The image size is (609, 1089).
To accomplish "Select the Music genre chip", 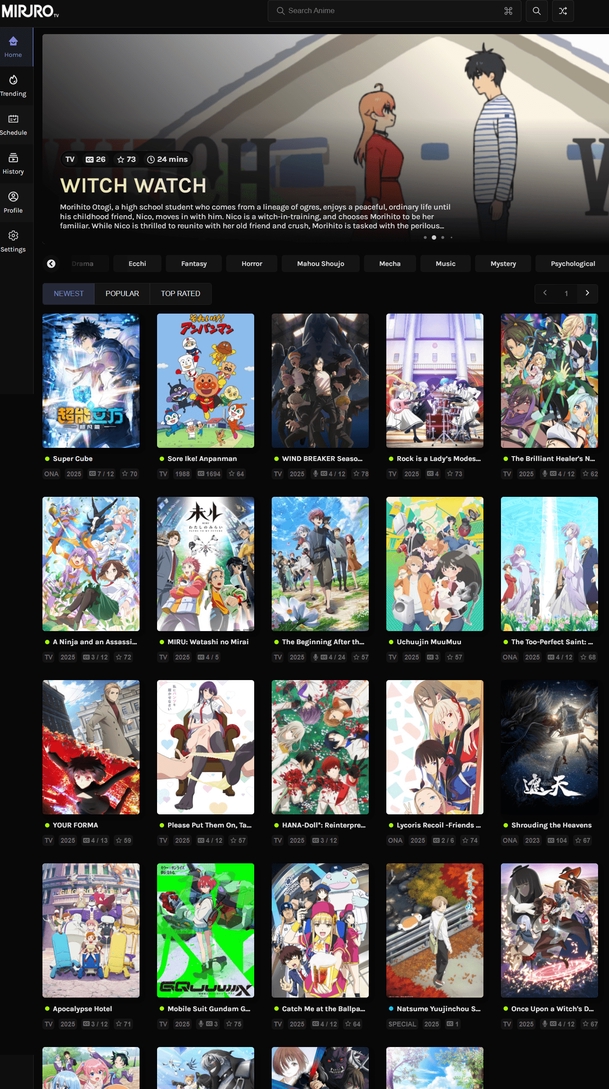I will 446,263.
